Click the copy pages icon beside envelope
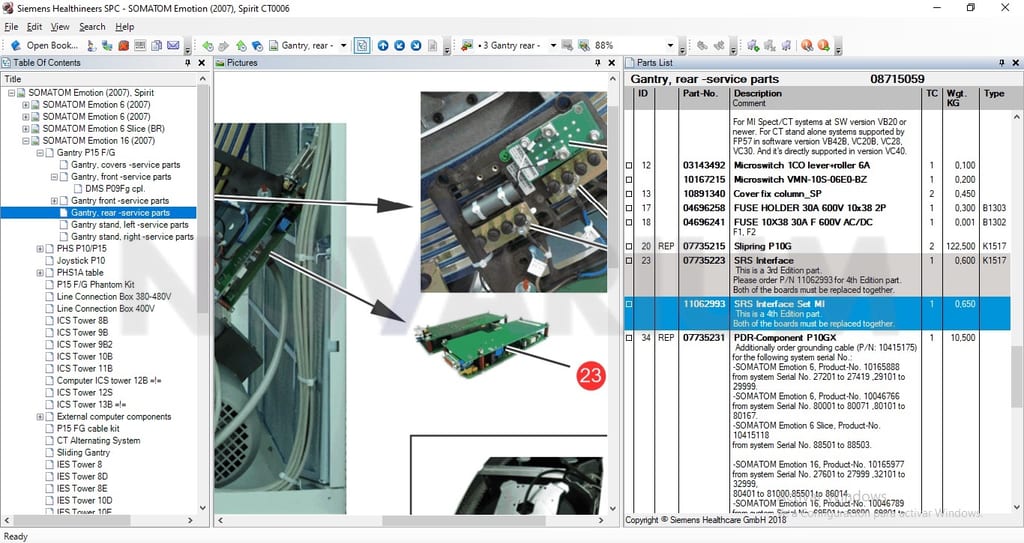The width and height of the screenshot is (1024, 543). tap(157, 45)
